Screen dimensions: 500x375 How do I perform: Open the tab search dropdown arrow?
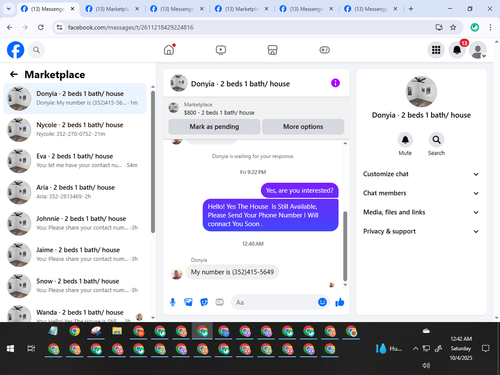tap(9, 9)
